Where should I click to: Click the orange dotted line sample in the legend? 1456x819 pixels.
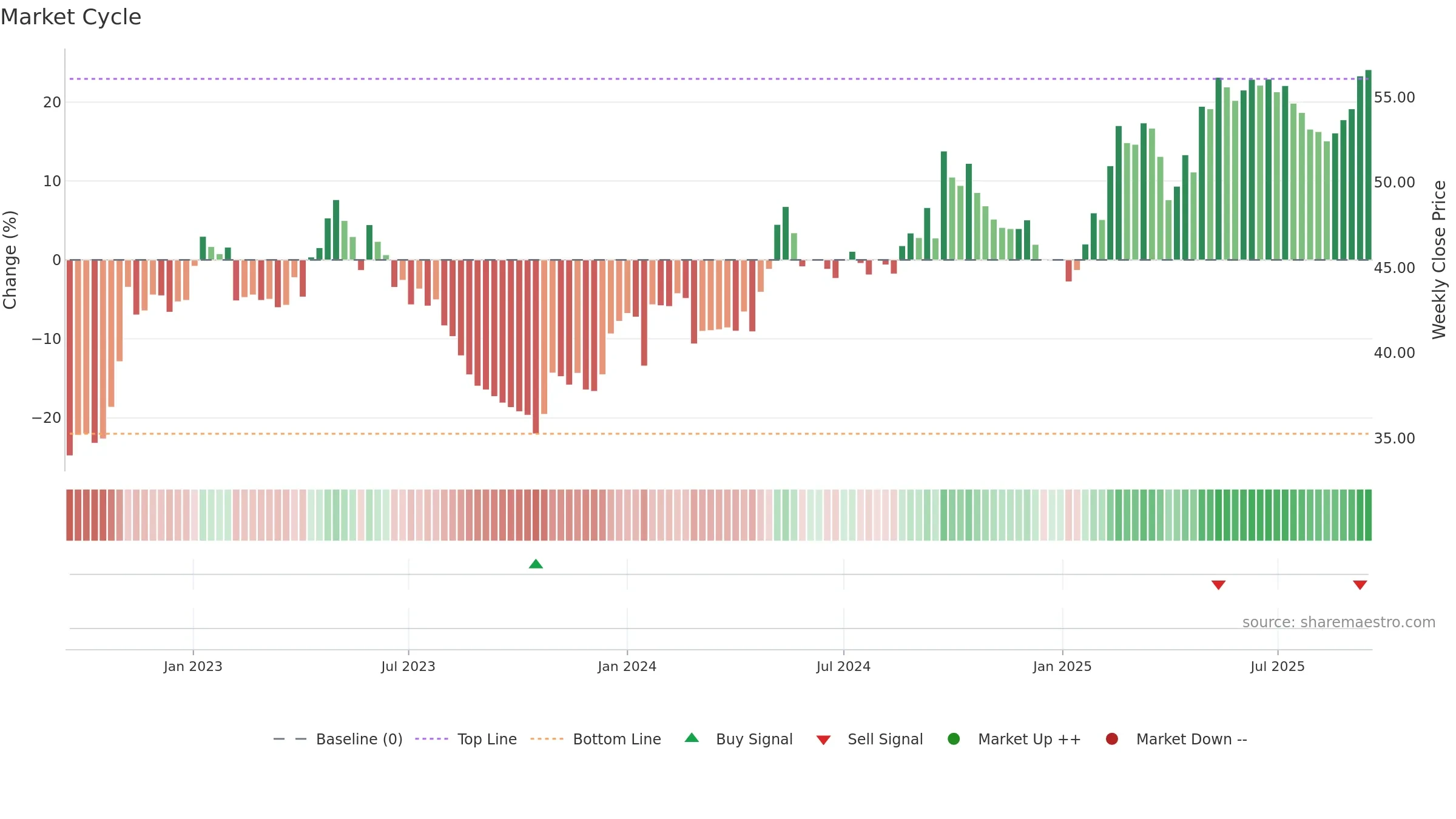coord(547,739)
